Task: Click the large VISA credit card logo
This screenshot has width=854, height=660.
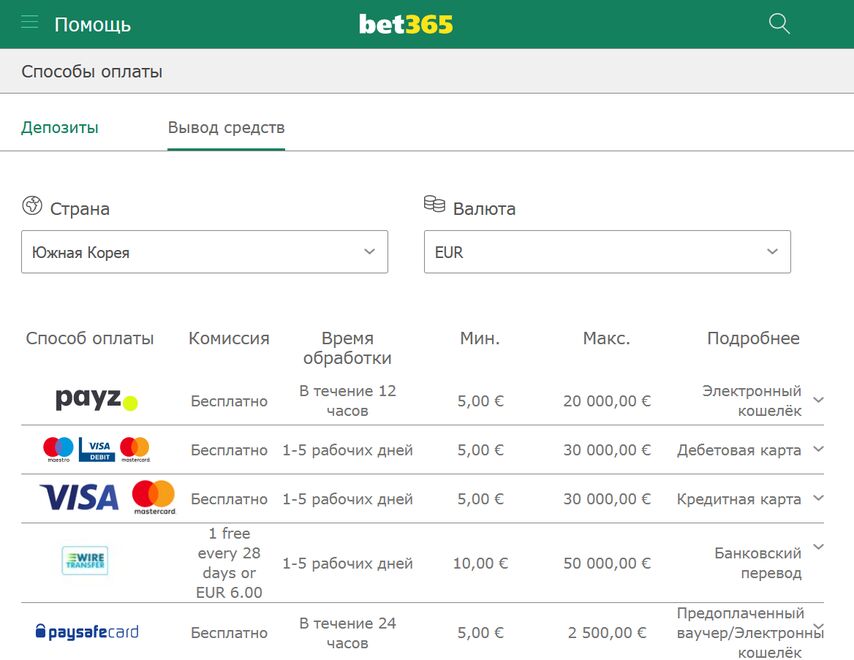Action: coord(80,497)
